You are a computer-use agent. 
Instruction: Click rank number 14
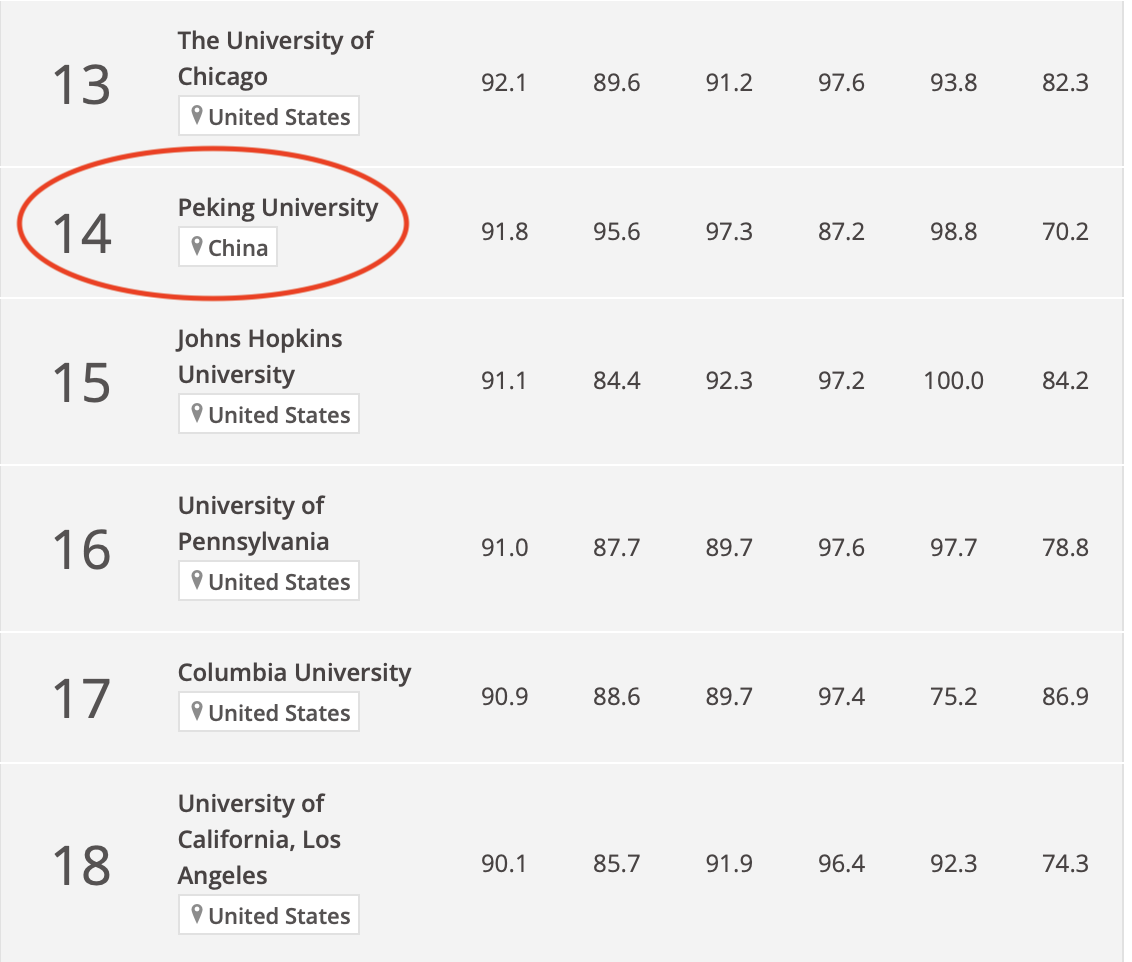(x=82, y=234)
